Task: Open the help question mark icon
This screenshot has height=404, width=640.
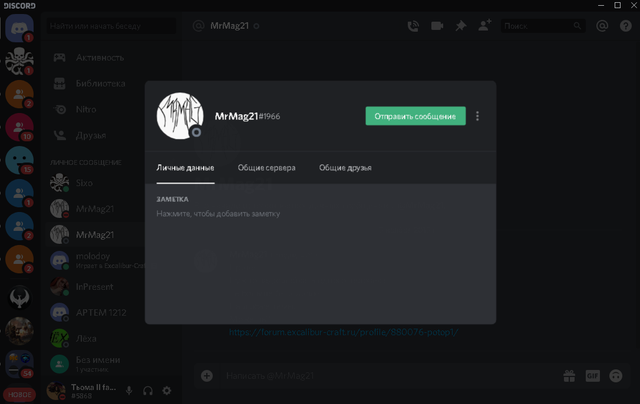Action: pyautogui.click(x=626, y=26)
